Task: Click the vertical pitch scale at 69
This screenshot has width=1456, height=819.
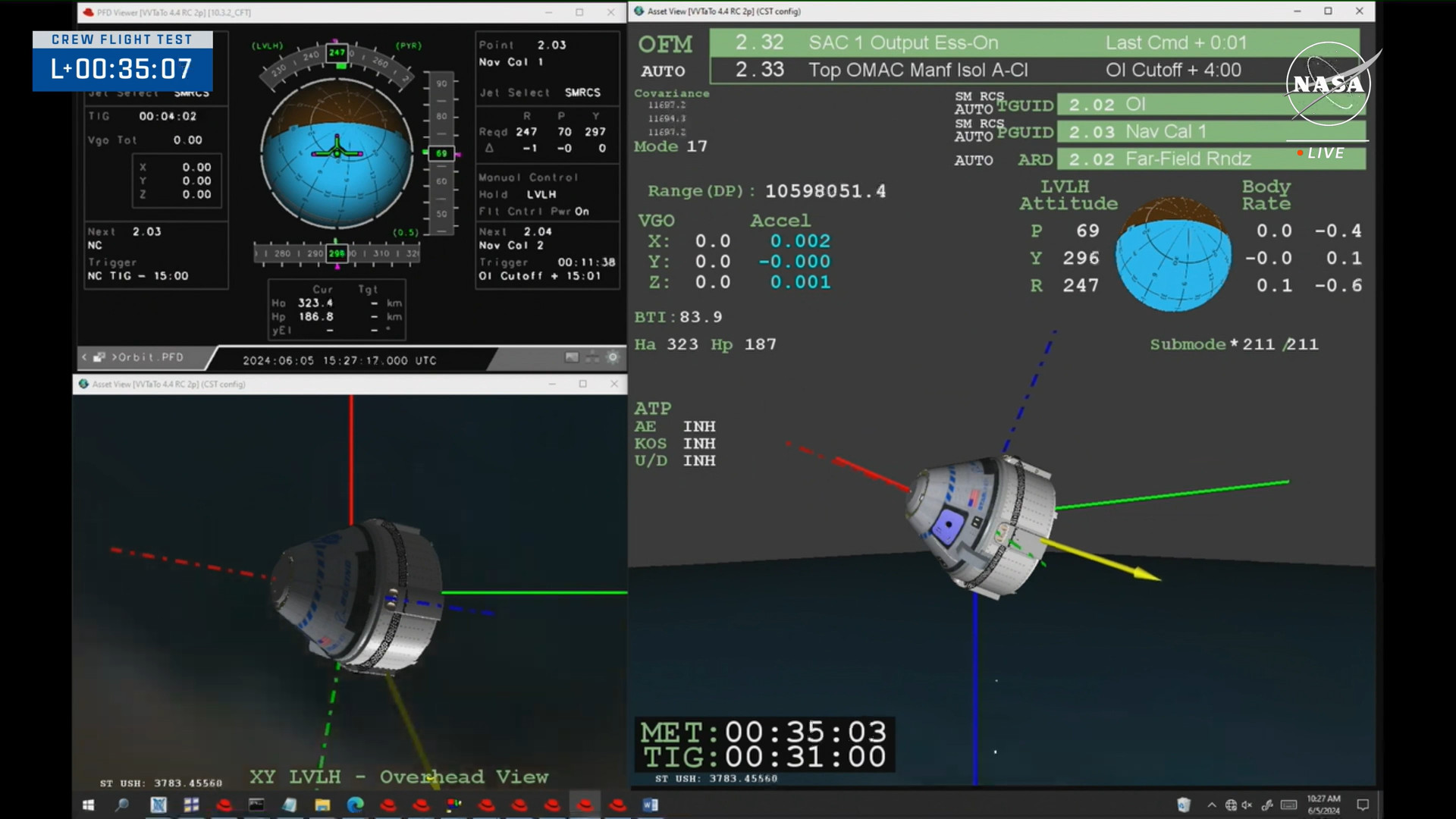Action: 441,153
